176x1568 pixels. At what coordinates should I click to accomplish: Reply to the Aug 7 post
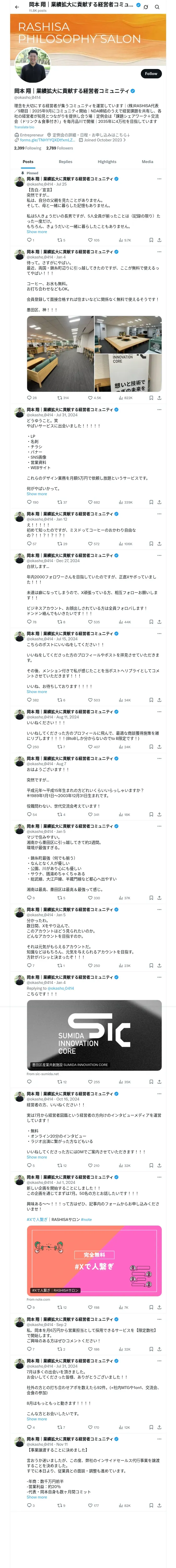[x=29, y=814]
